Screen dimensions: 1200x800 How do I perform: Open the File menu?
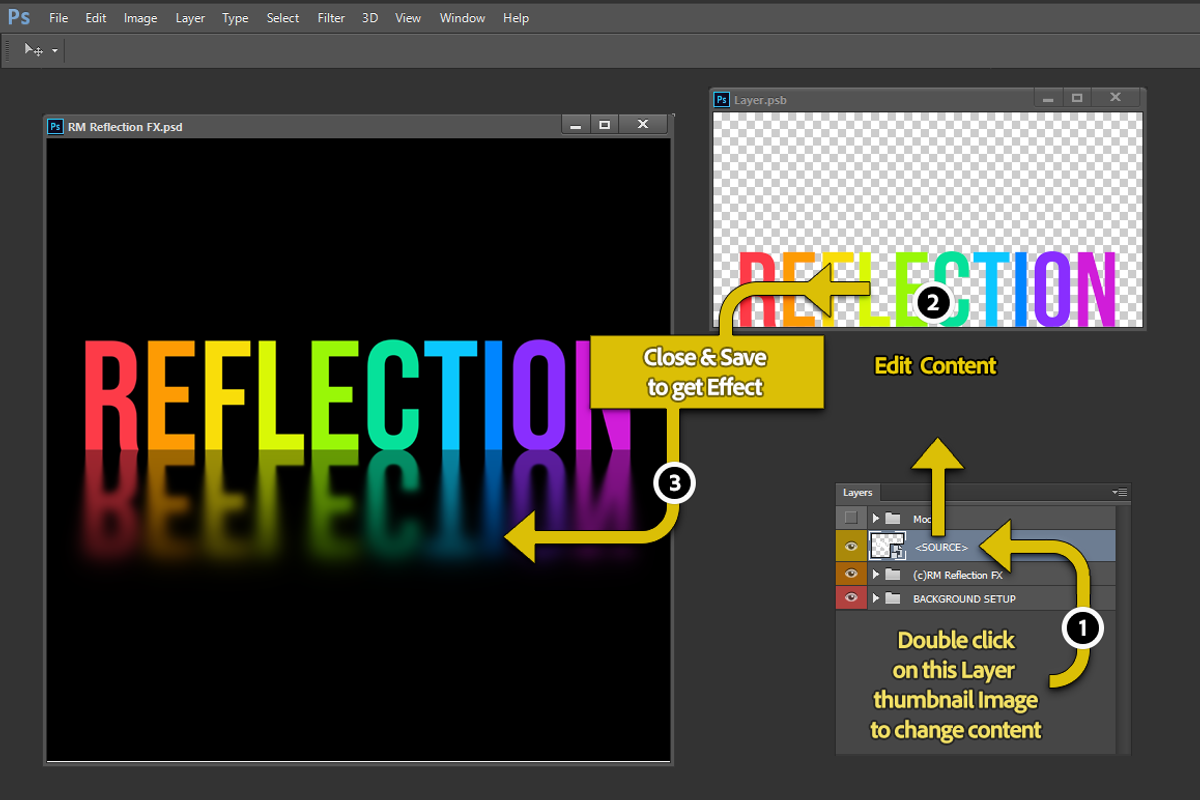[59, 18]
